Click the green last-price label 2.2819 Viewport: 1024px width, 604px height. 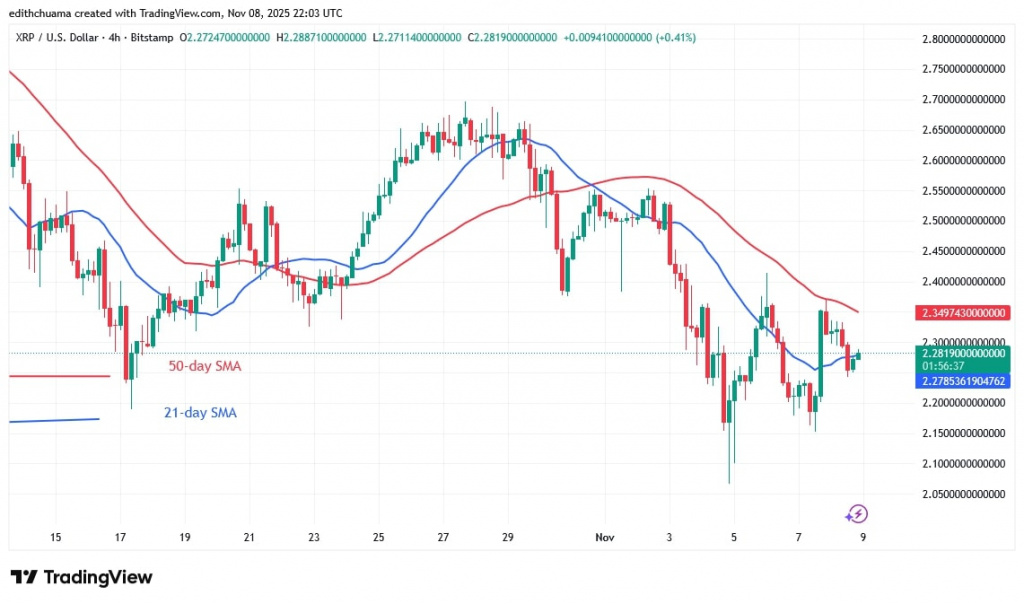coord(961,354)
